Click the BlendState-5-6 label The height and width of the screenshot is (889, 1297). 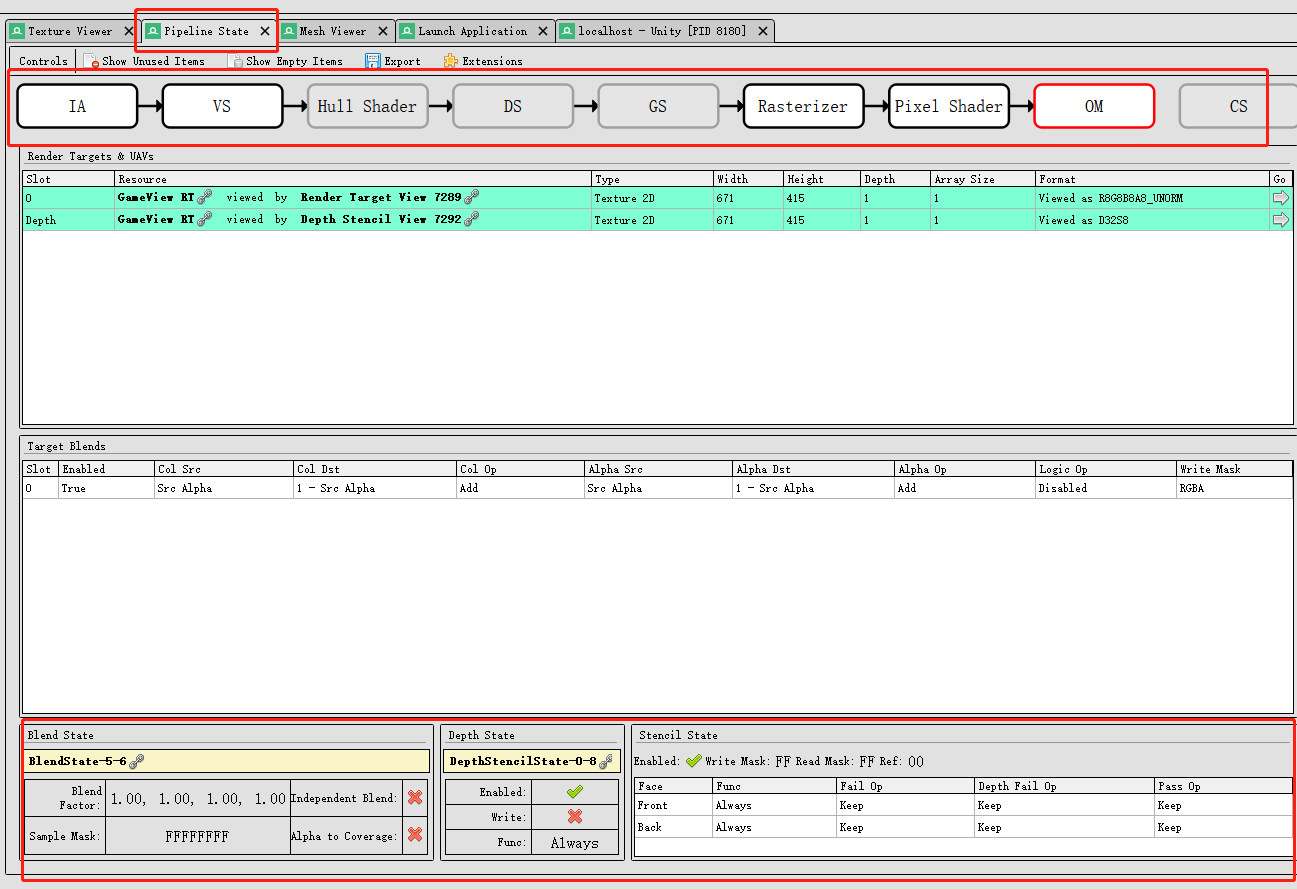(x=77, y=761)
